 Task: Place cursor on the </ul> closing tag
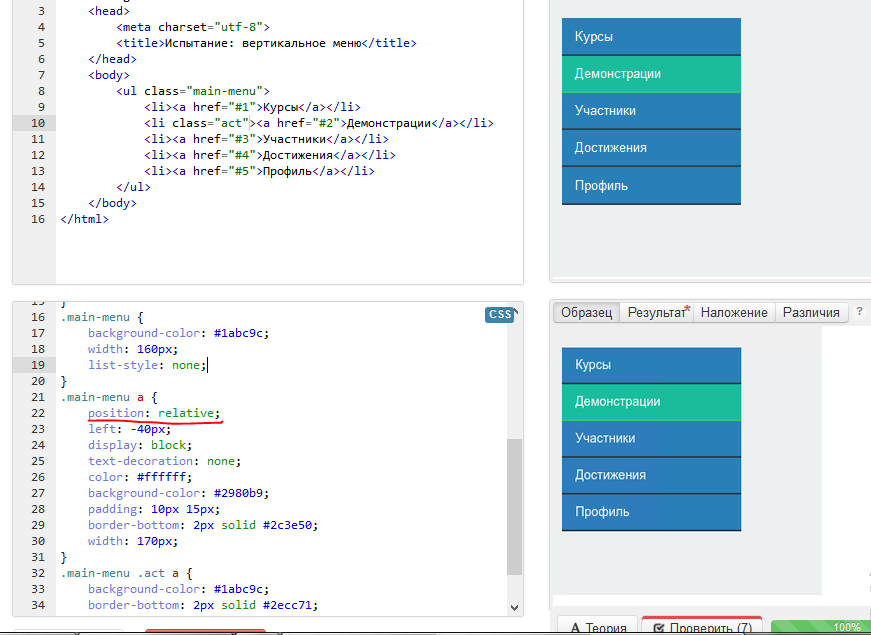[133, 187]
